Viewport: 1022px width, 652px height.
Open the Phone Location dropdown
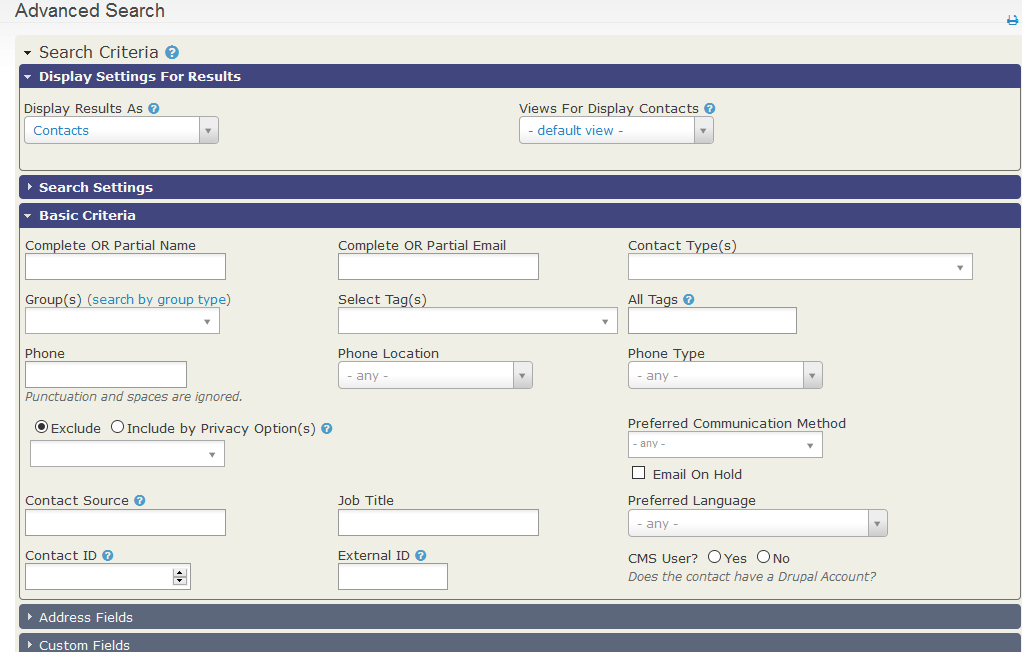[522, 374]
